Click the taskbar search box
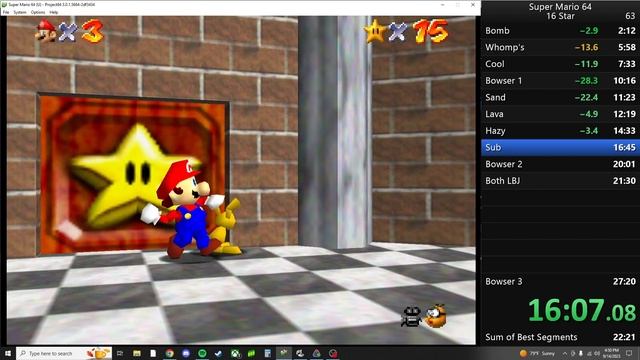Screen dimensions: 640x360 64,353
